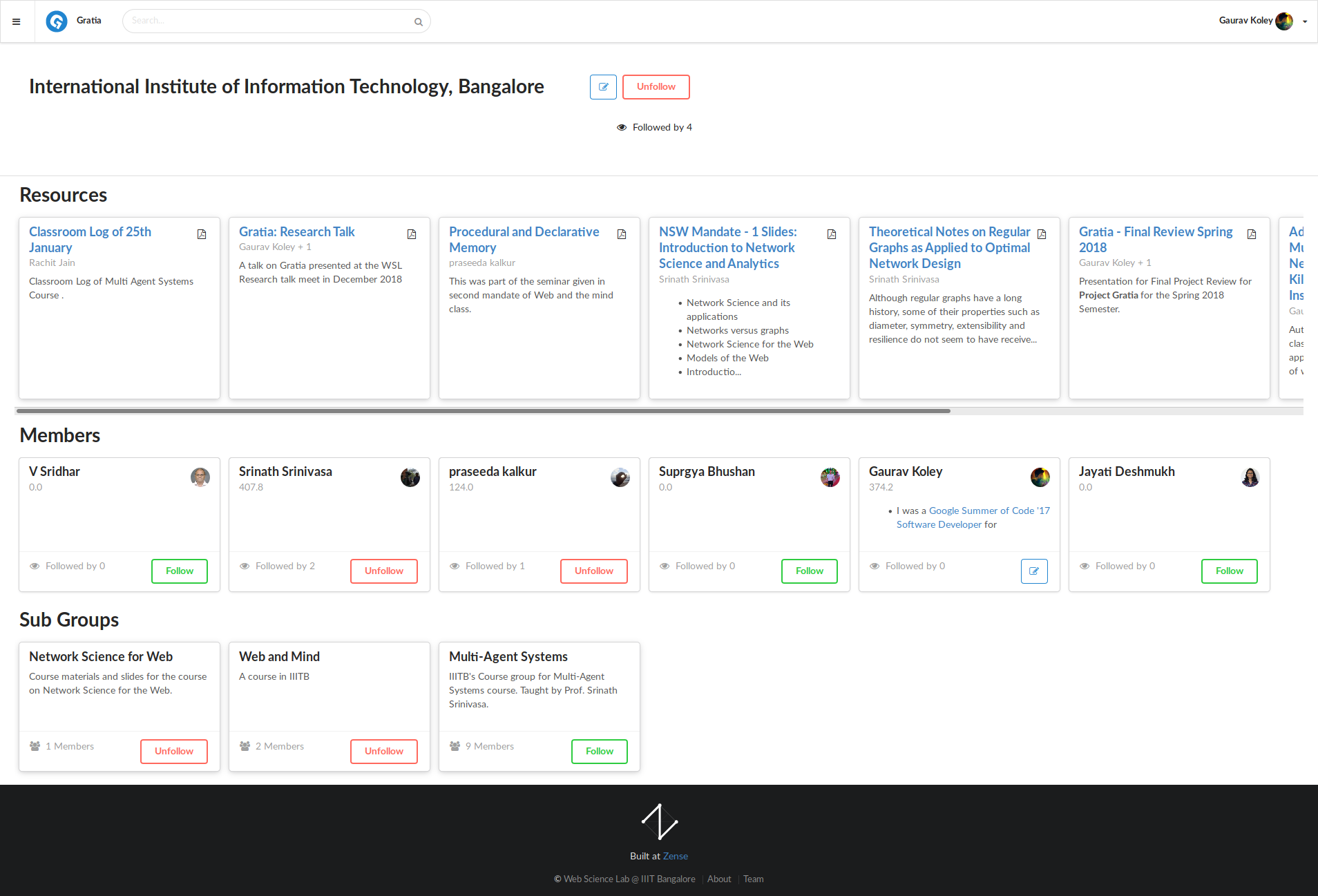Screen dimensions: 1318x896
Task: Click the PDF icon on Procedural and Declarative Memory
Action: tap(622, 234)
